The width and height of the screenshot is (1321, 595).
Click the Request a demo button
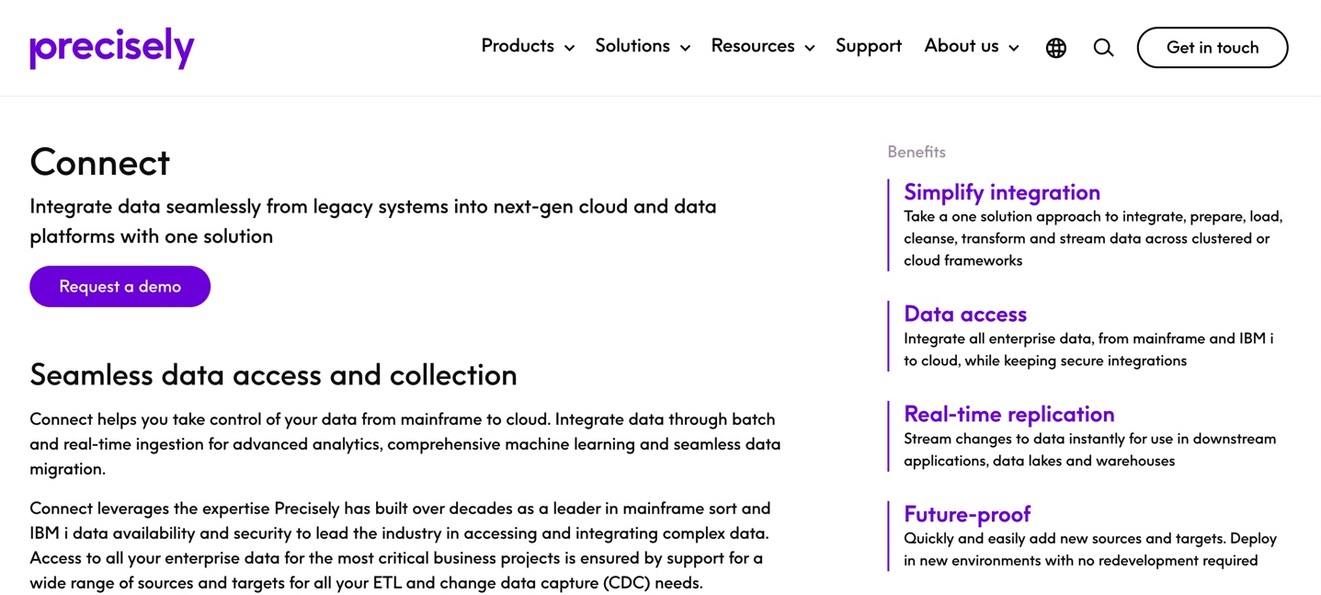[x=120, y=286]
